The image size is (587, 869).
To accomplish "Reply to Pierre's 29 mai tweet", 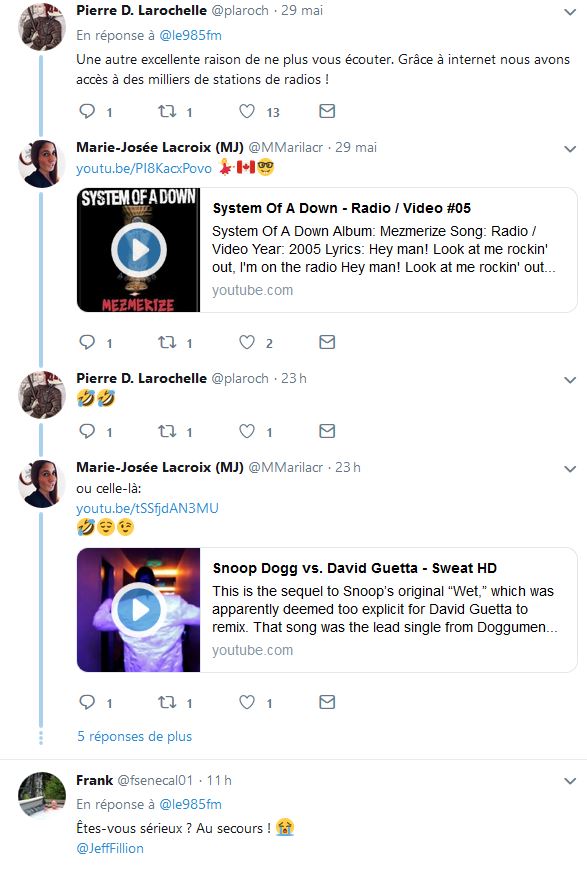I will (x=87, y=111).
